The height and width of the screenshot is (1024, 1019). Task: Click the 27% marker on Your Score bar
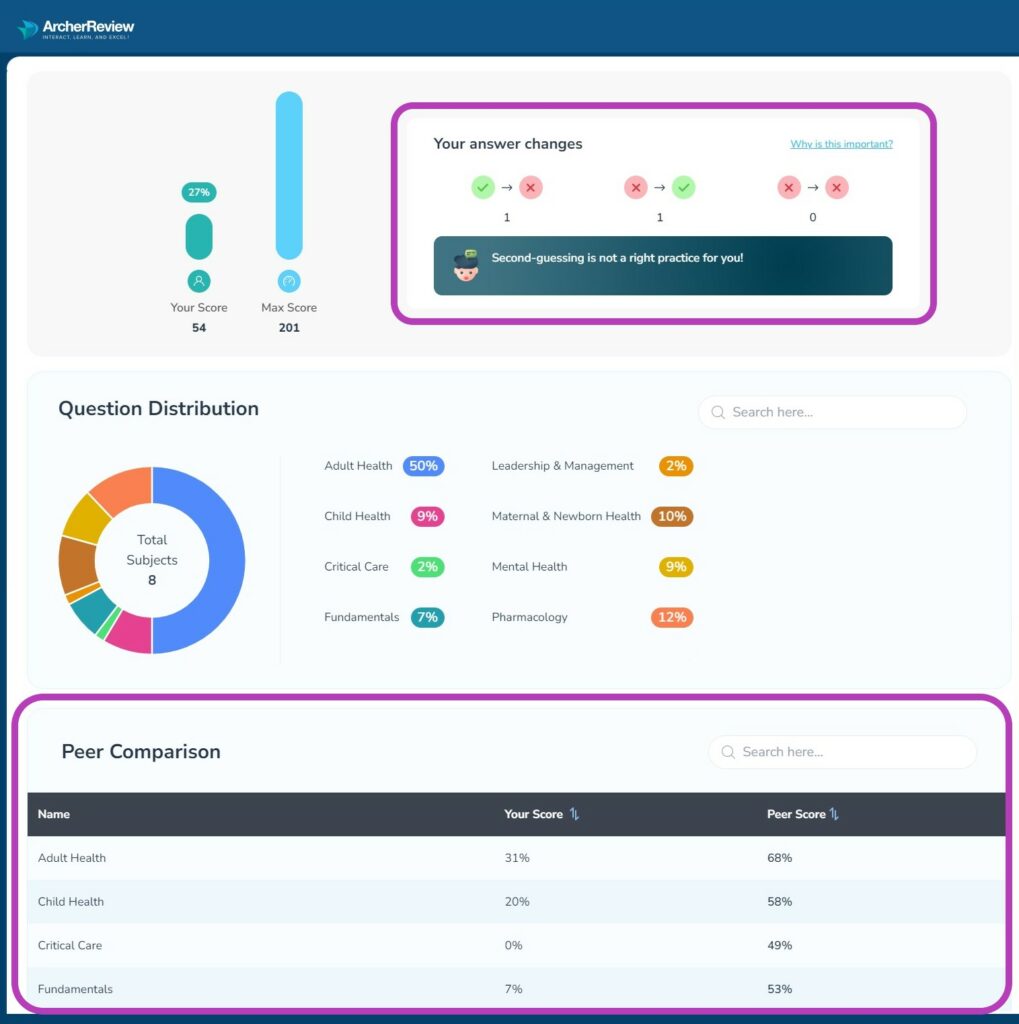pyautogui.click(x=198, y=191)
